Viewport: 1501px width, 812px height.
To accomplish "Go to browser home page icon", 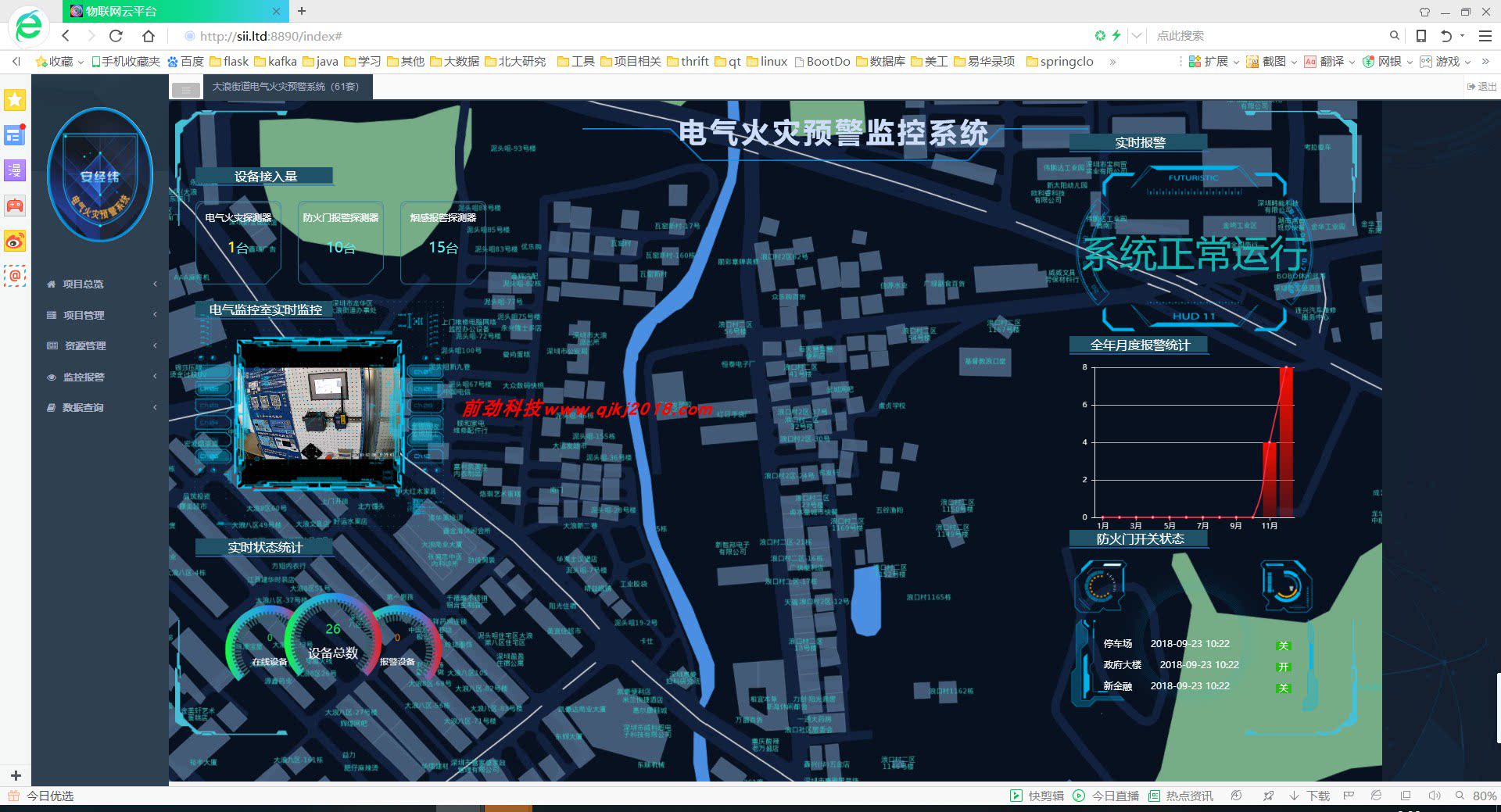I will click(x=149, y=36).
